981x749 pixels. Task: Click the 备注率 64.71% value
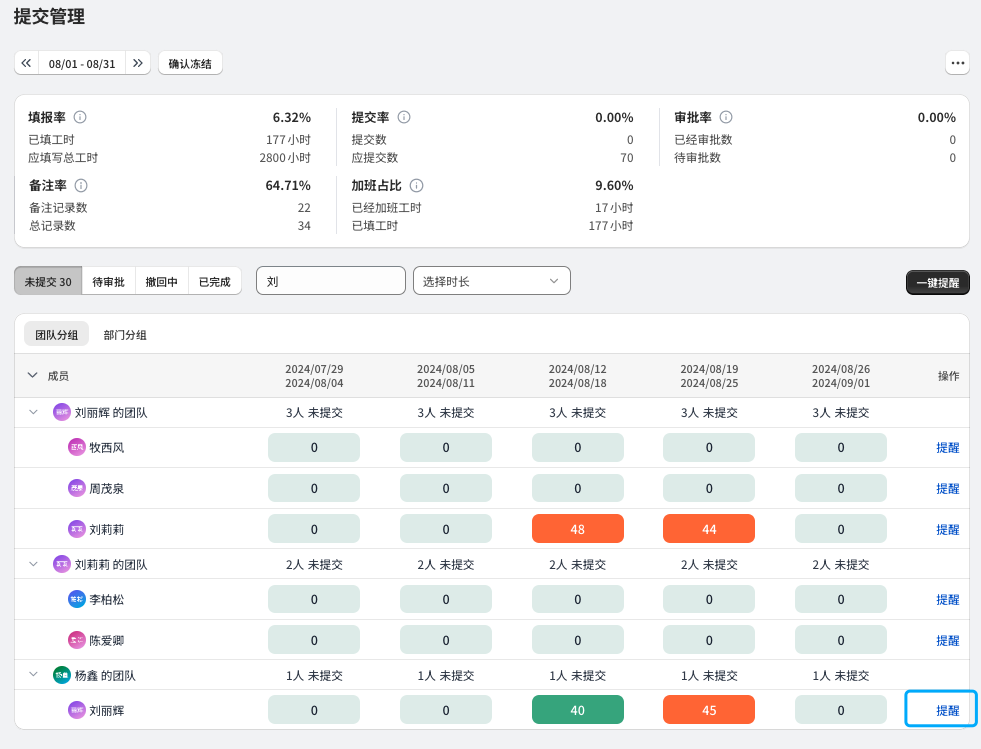click(x=288, y=185)
